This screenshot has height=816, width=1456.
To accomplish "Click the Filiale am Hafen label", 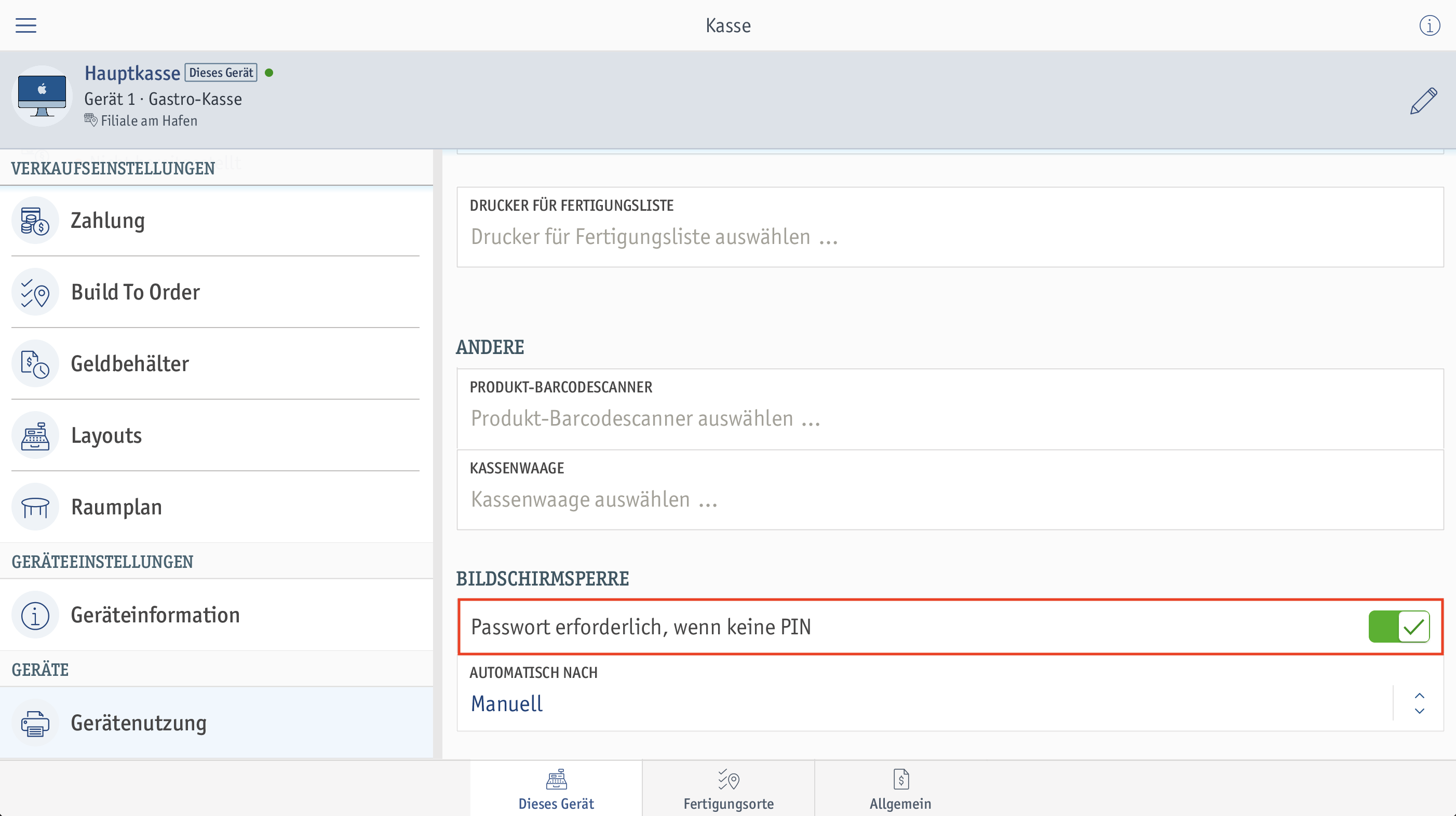I will point(149,121).
